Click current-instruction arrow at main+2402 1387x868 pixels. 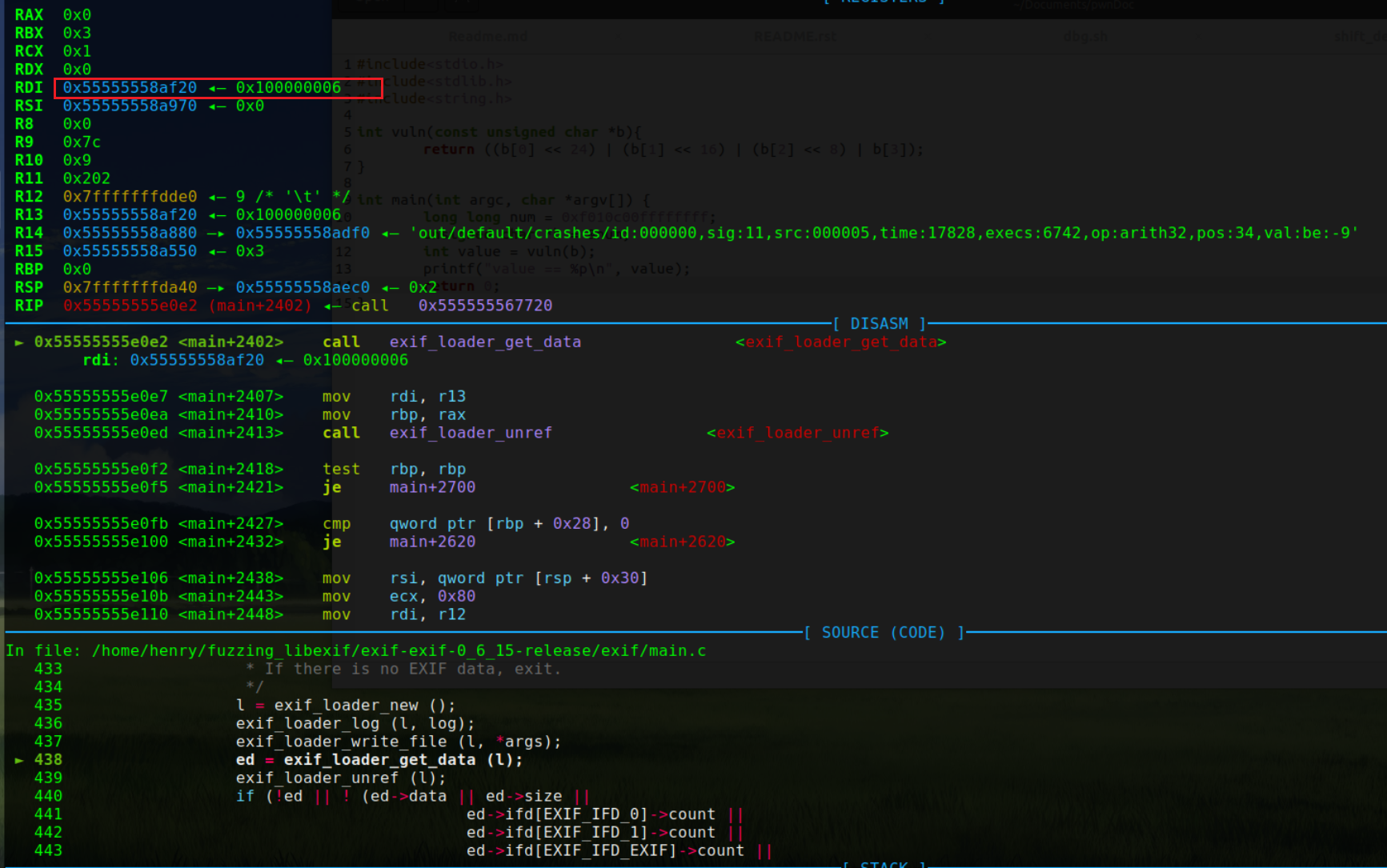point(19,342)
